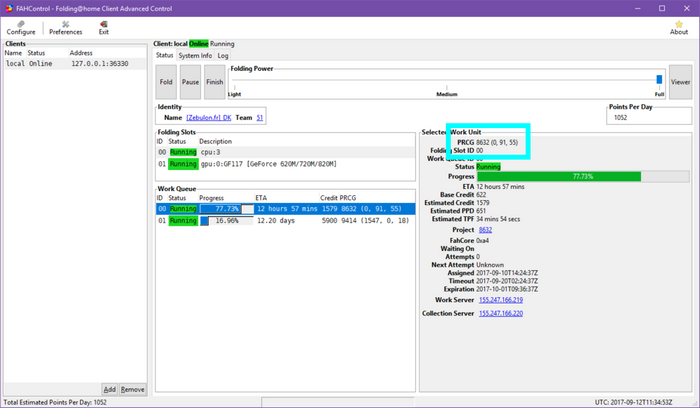The height and width of the screenshot is (408, 700).
Task: Click the FahCore 0xa4 value
Action: 483,241
